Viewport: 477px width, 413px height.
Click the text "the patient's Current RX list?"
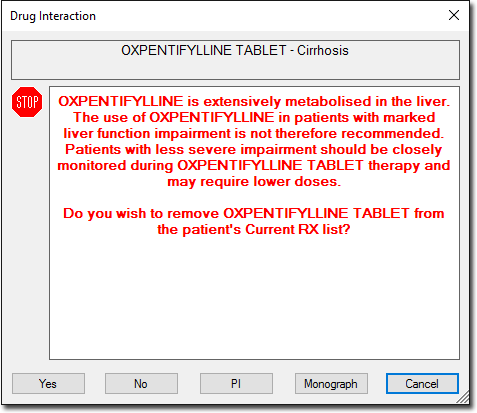254,229
